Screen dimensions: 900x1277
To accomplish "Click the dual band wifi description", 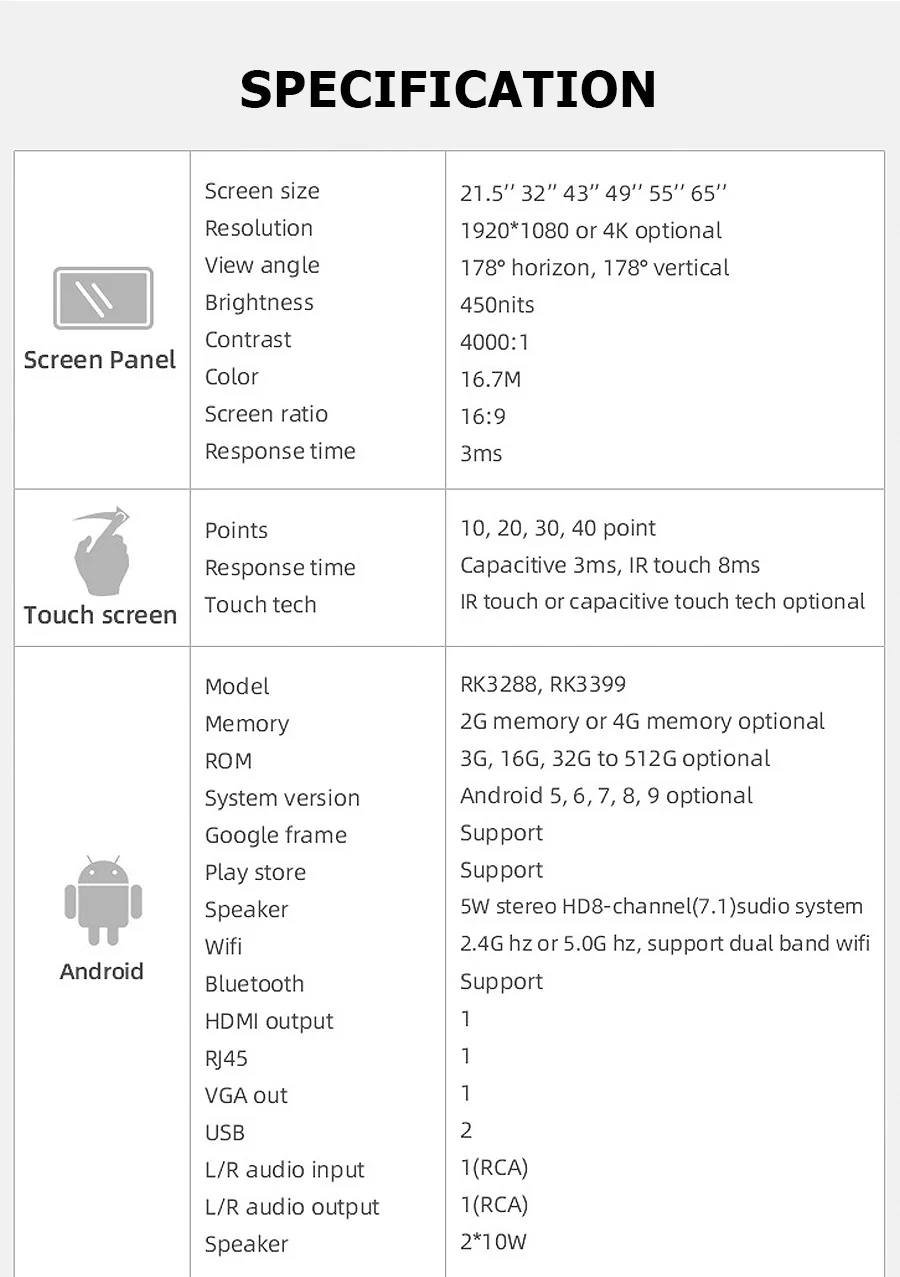I will tap(664, 943).
